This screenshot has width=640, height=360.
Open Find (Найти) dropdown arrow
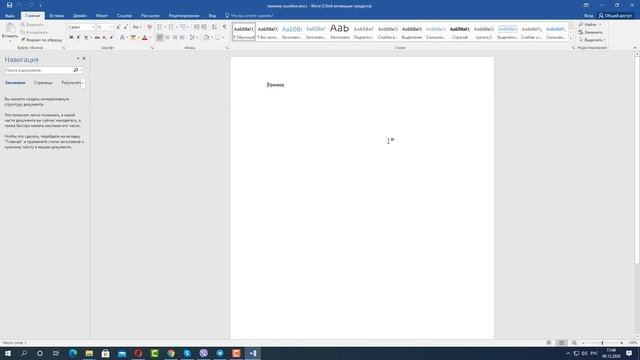point(600,24)
